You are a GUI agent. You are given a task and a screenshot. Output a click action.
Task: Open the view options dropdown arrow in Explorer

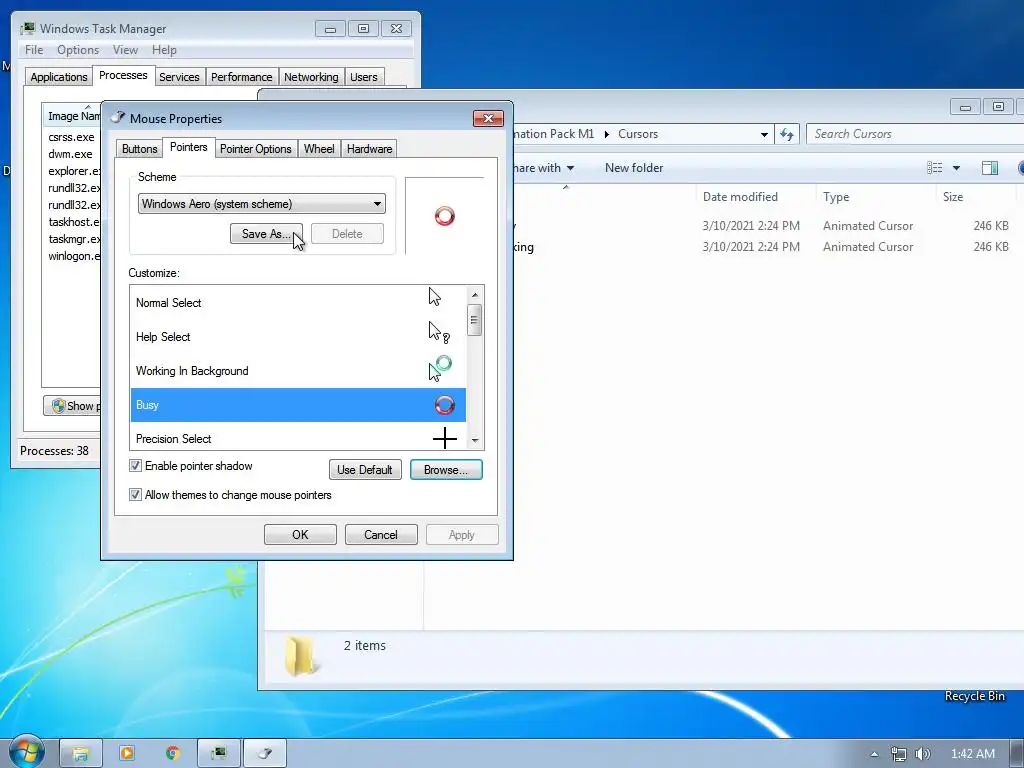[x=956, y=168]
